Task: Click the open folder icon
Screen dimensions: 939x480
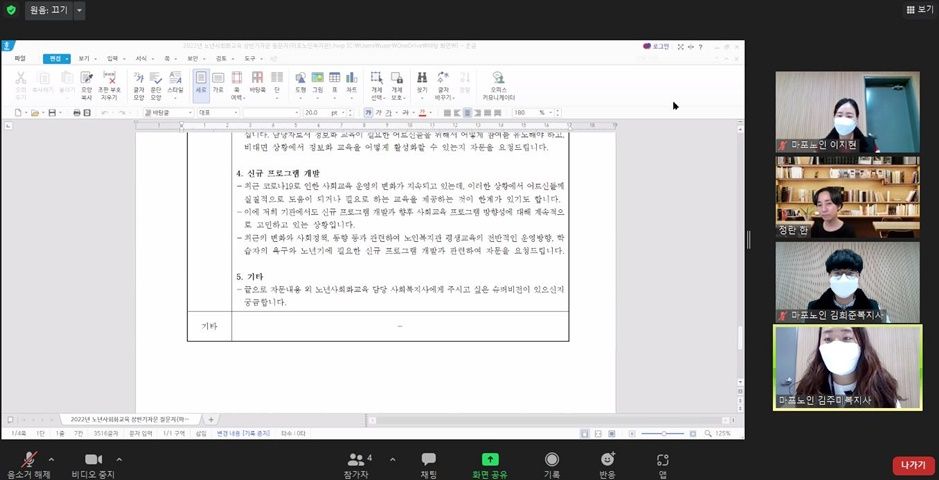Action: coord(35,113)
